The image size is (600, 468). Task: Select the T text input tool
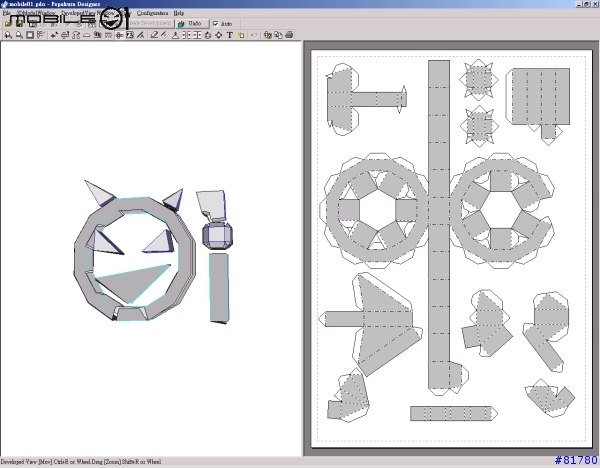(x=230, y=35)
